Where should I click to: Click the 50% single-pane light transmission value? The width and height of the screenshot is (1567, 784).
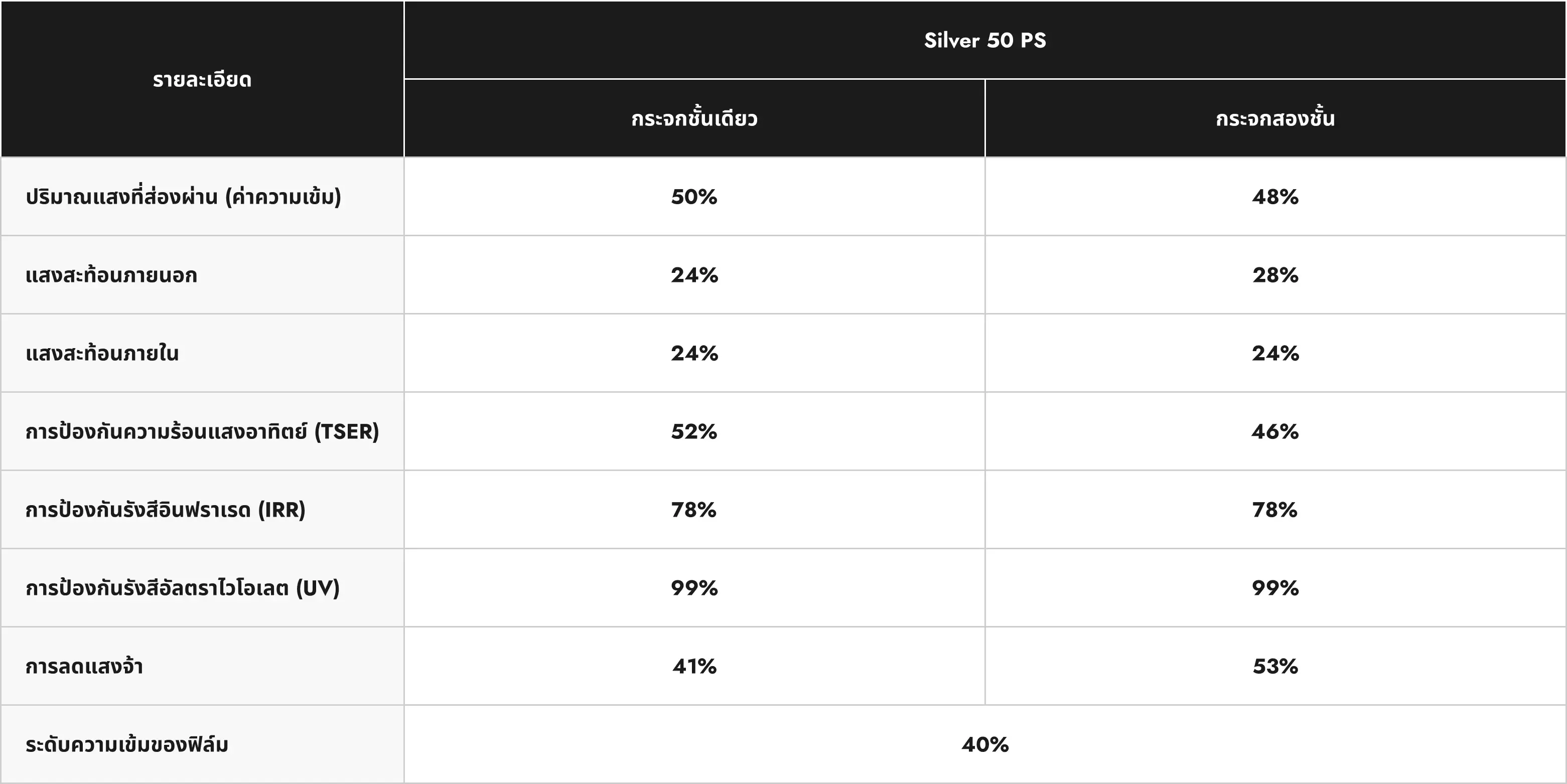pyautogui.click(x=694, y=197)
